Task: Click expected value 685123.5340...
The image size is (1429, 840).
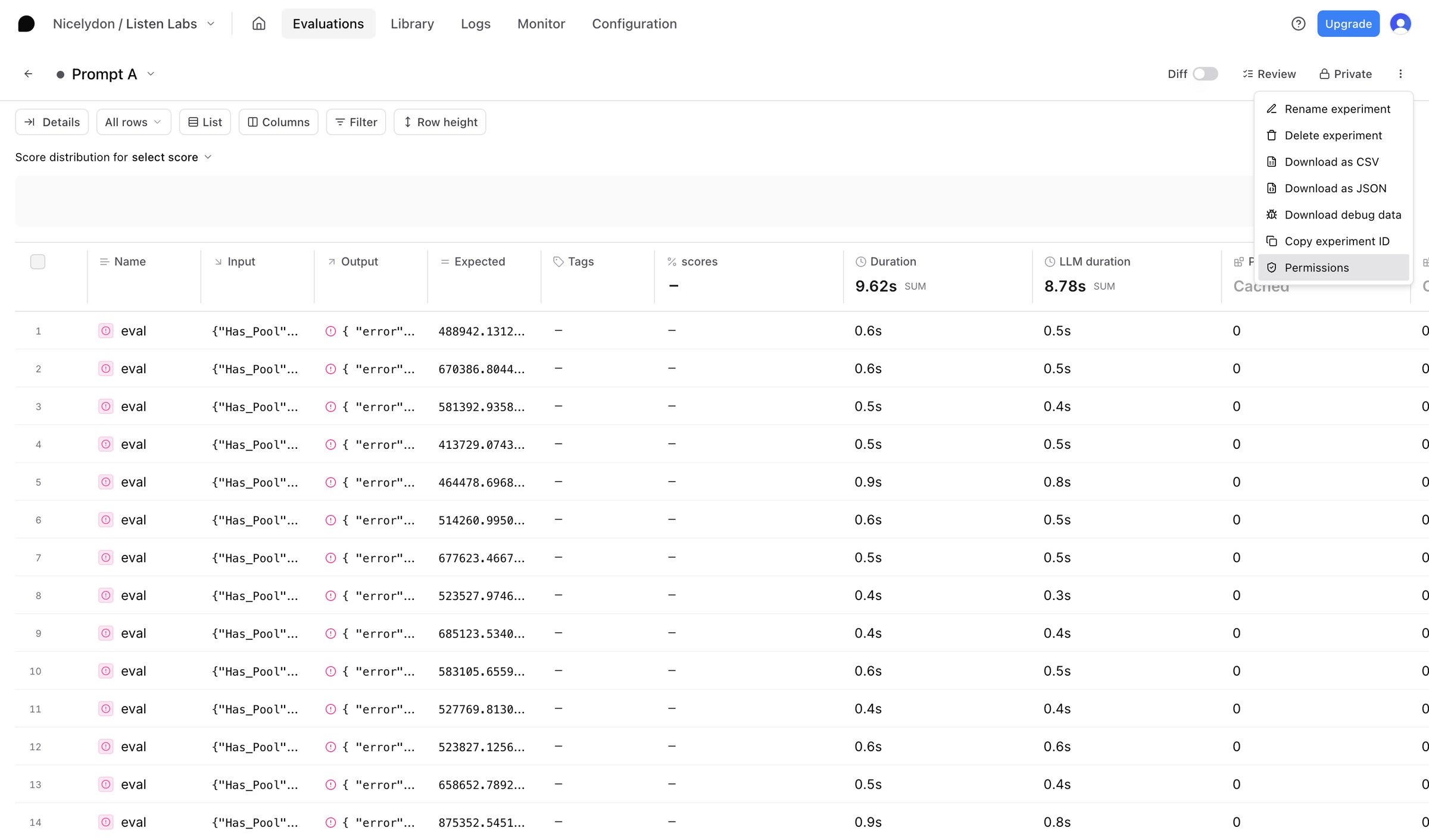Action: point(482,633)
